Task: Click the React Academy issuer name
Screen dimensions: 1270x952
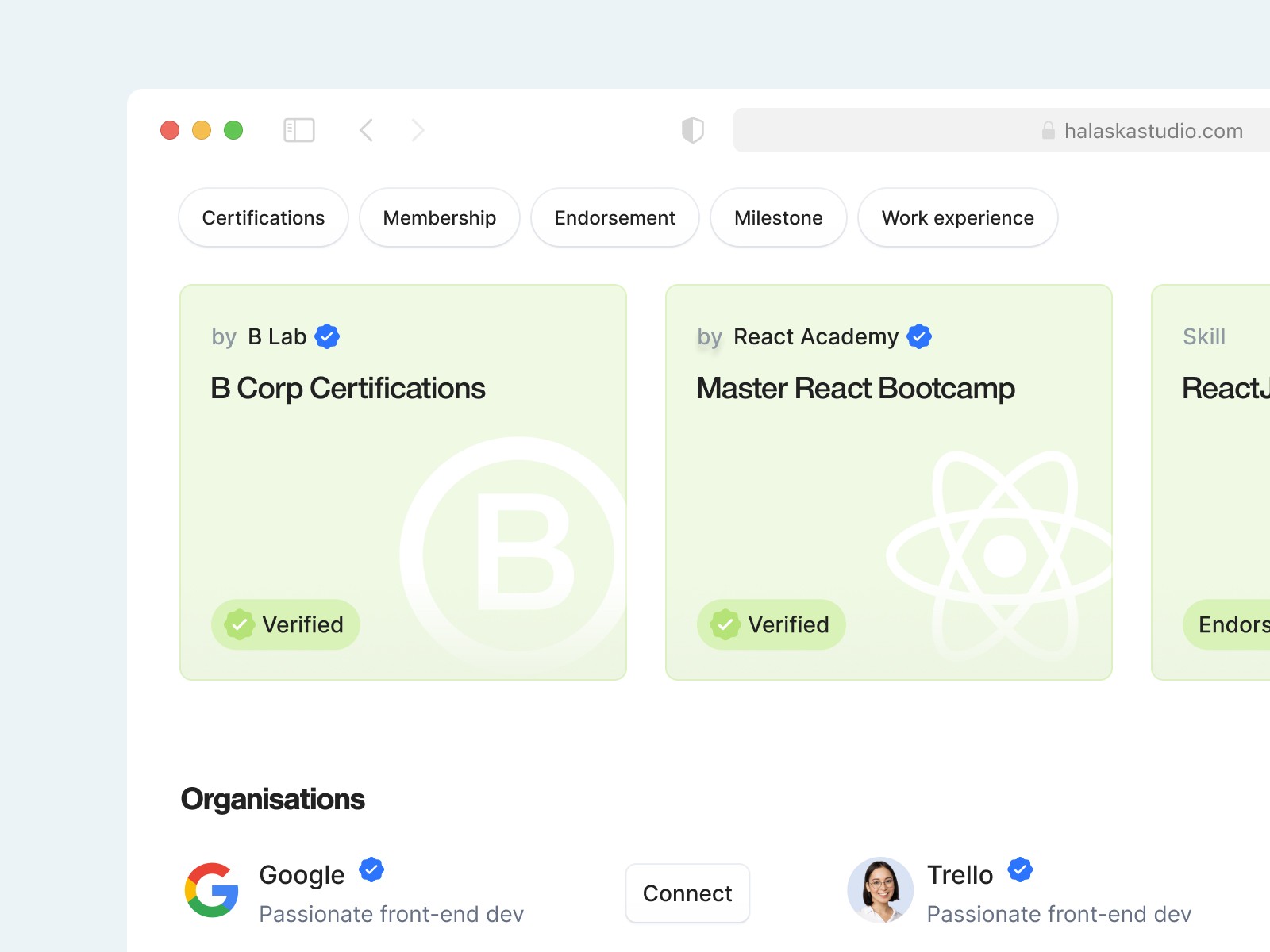Action: pyautogui.click(x=816, y=336)
